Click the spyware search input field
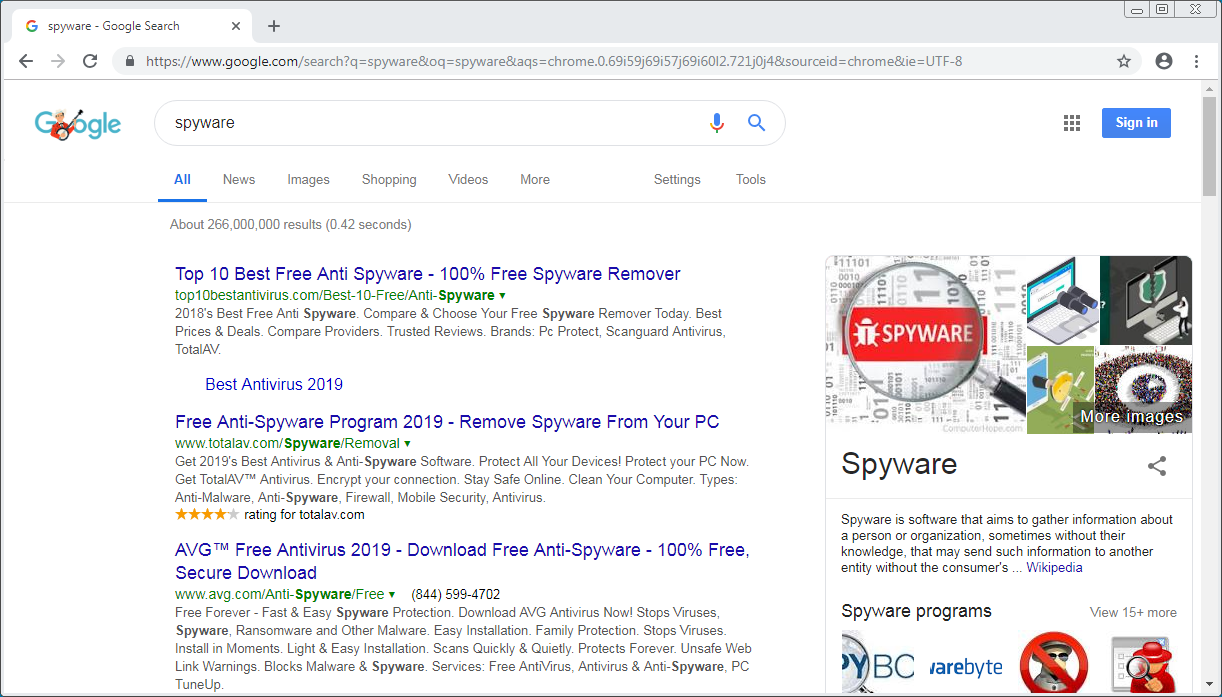This screenshot has width=1222, height=697. (x=435, y=123)
